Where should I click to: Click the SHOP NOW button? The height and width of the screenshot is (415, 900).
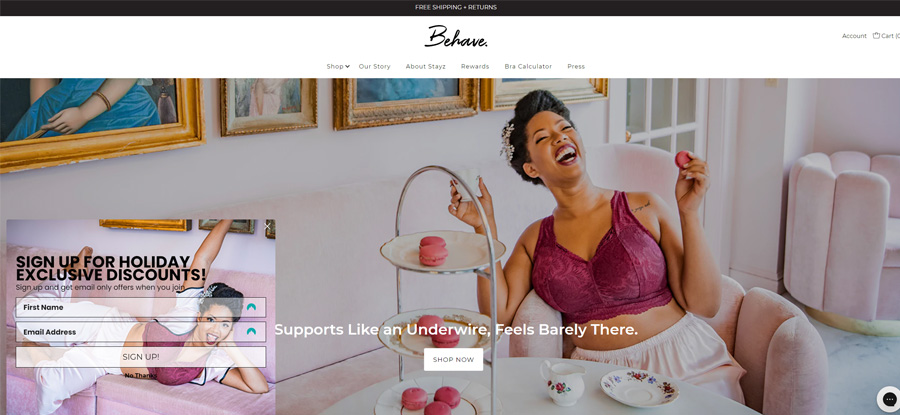(x=453, y=359)
